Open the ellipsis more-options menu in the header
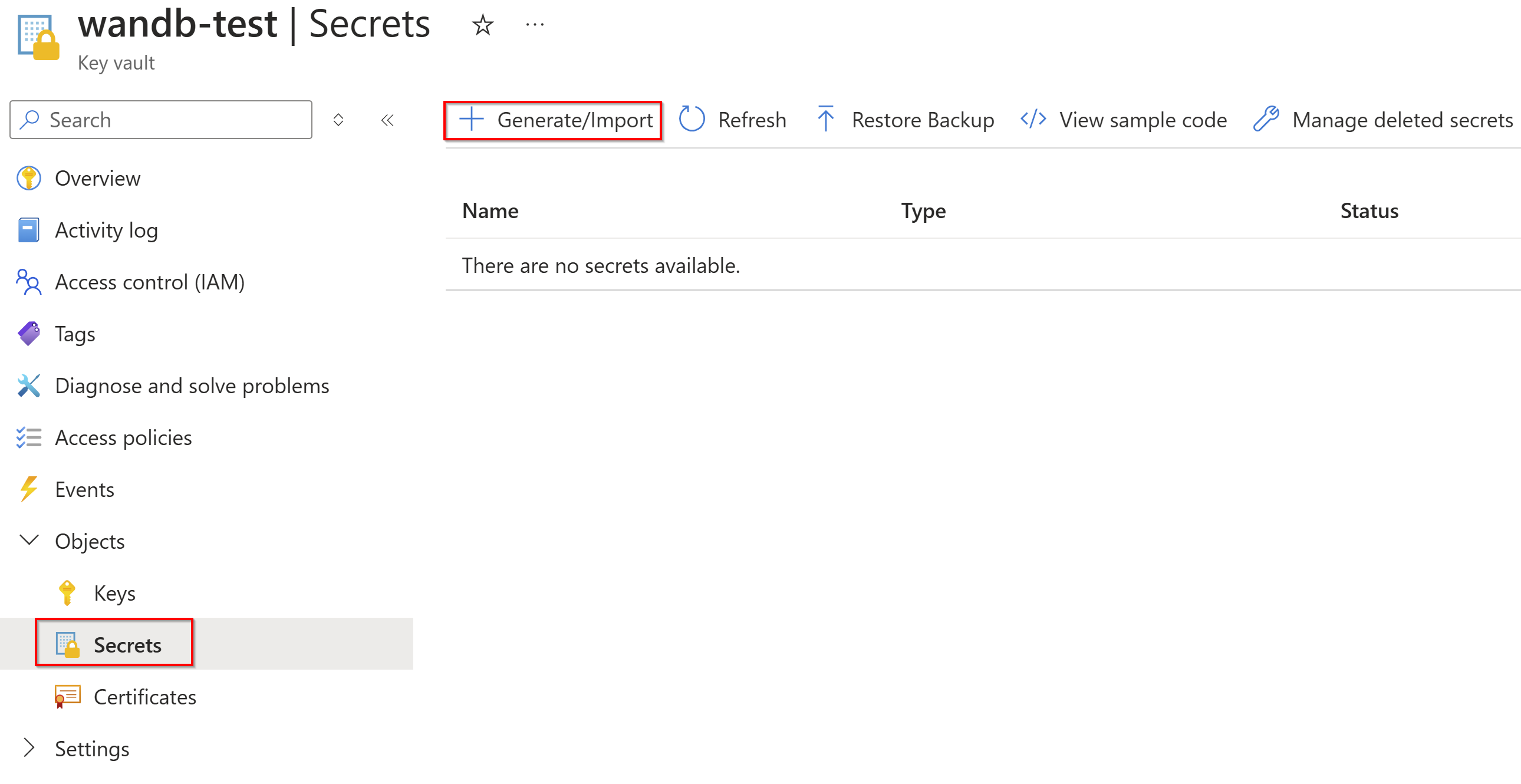1521x784 pixels. tap(534, 25)
